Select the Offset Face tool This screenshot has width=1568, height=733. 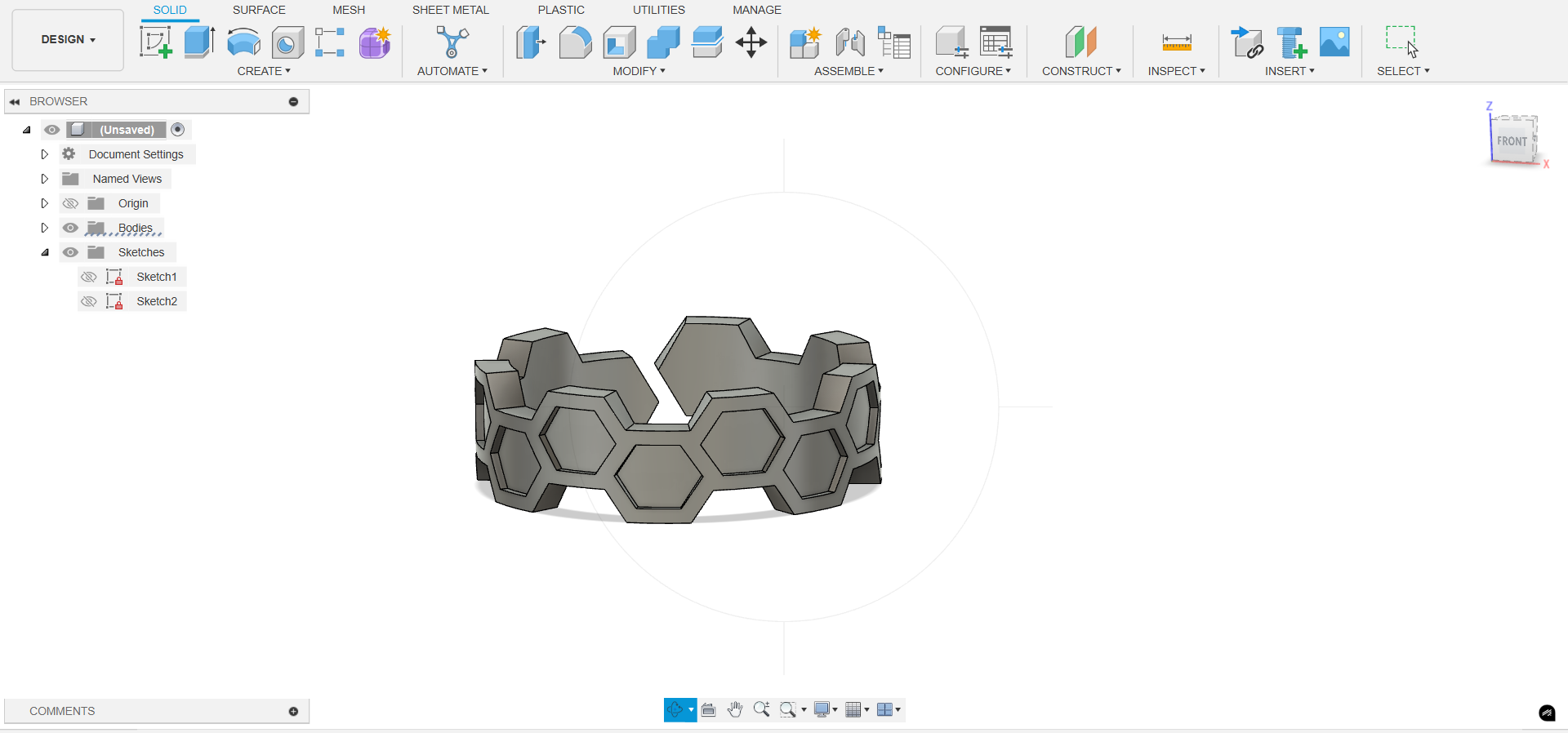point(707,42)
